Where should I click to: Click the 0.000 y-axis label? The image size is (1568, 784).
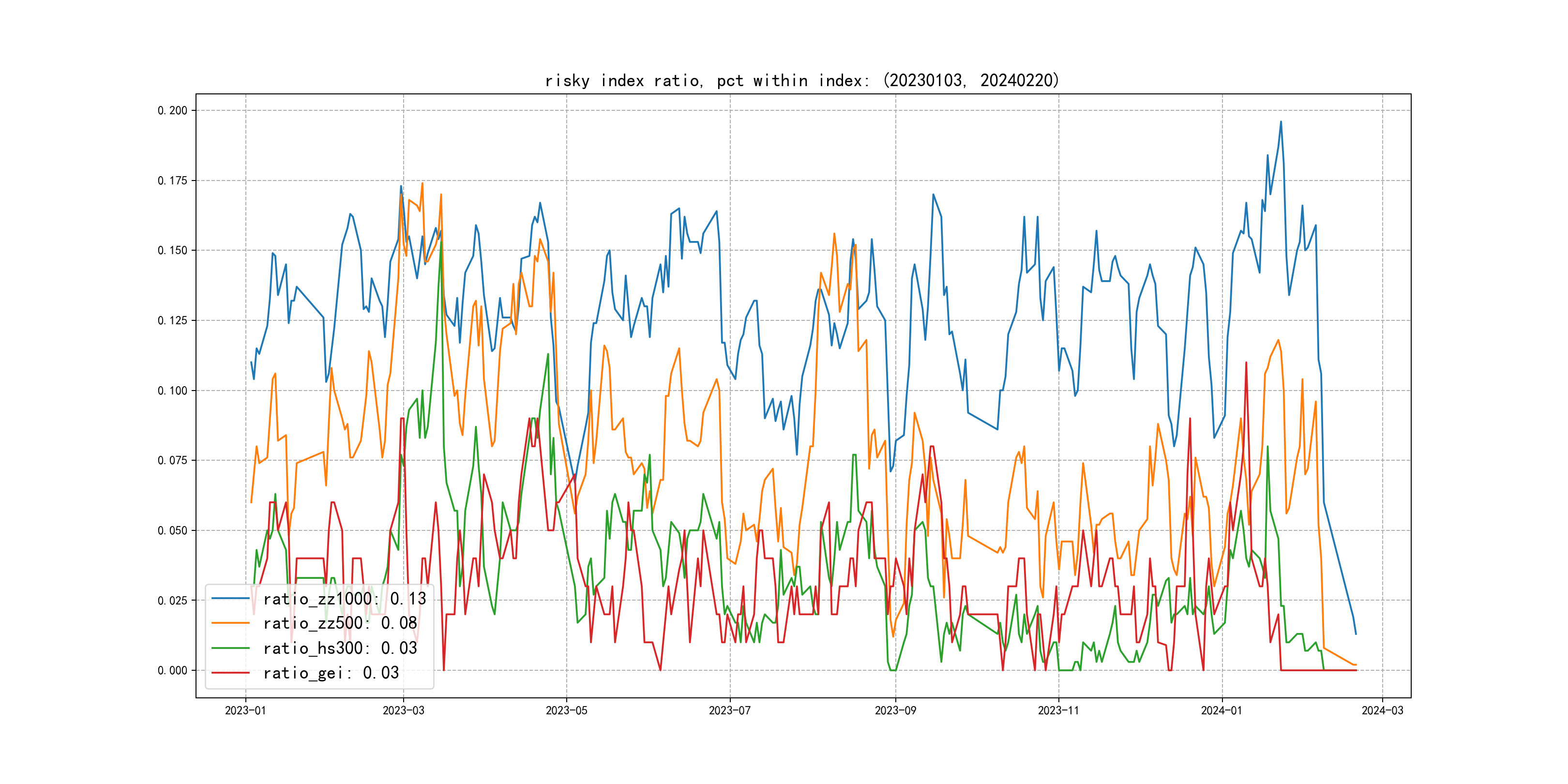click(172, 671)
